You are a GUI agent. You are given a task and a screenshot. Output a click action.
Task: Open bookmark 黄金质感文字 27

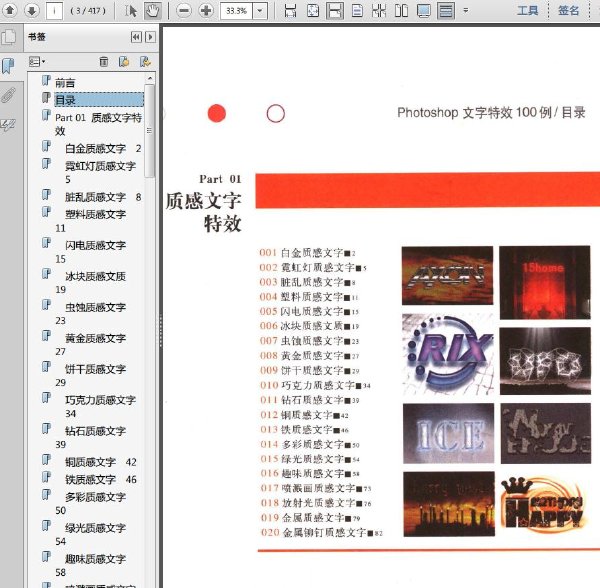tap(90, 345)
